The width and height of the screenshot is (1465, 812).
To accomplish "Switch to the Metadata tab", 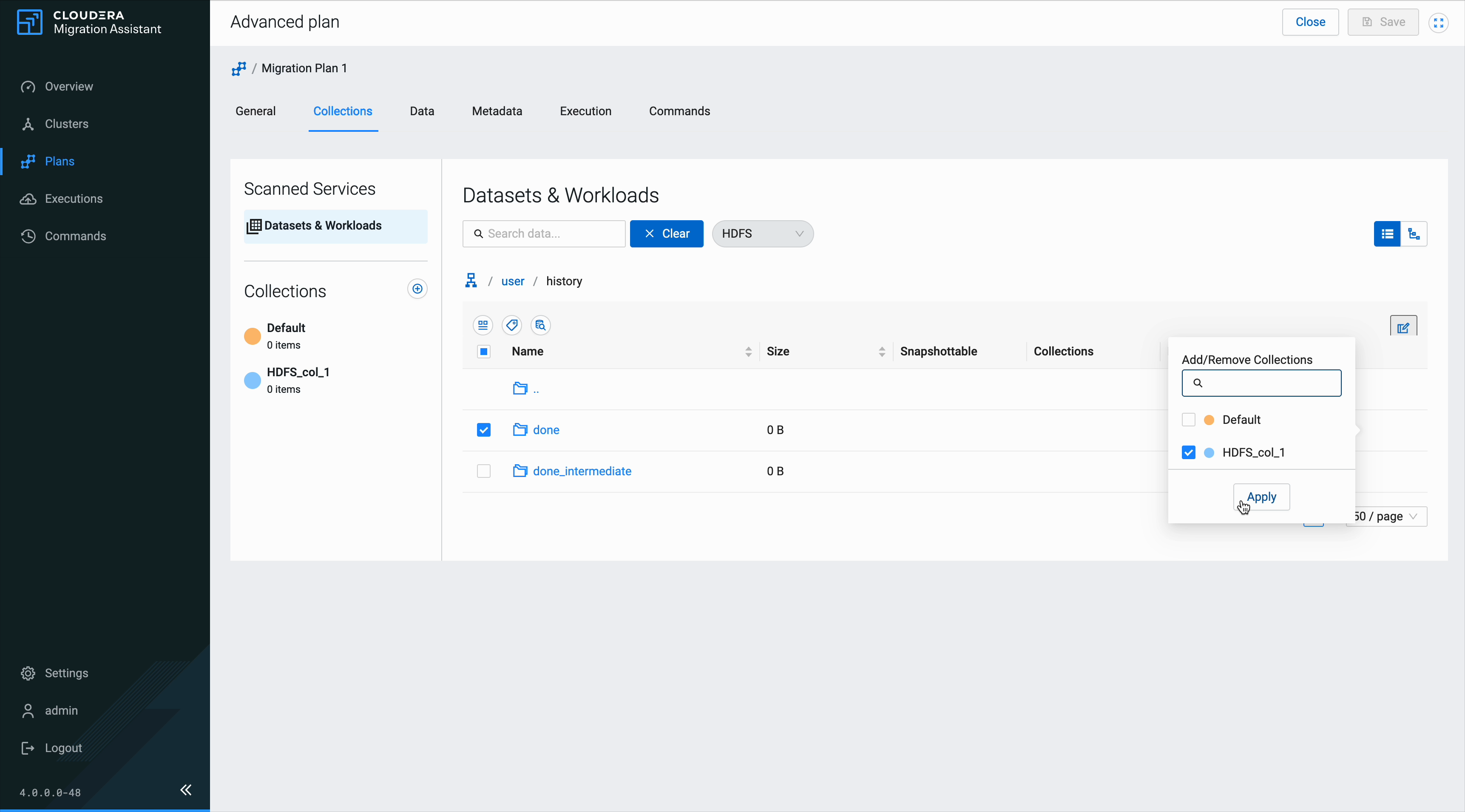I will coord(497,111).
